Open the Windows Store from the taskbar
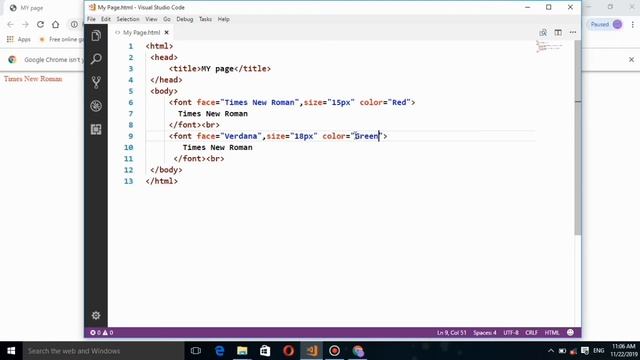Screen dimensions: 640x360 click(x=265, y=351)
